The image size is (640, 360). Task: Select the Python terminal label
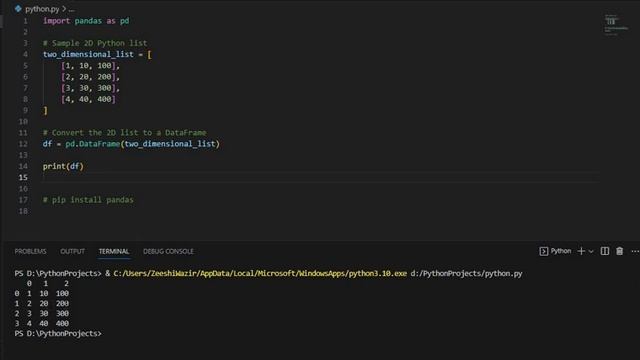pyautogui.click(x=561, y=251)
